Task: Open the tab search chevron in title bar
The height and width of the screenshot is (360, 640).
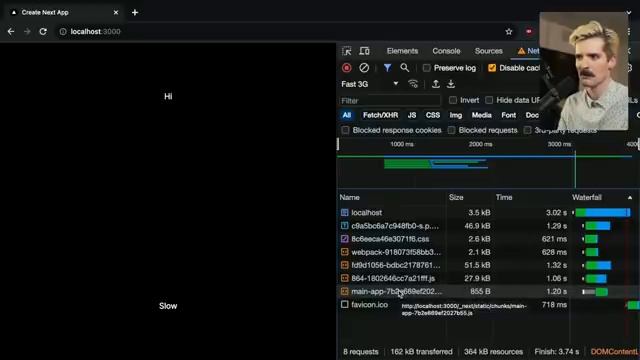Action: click(629, 13)
